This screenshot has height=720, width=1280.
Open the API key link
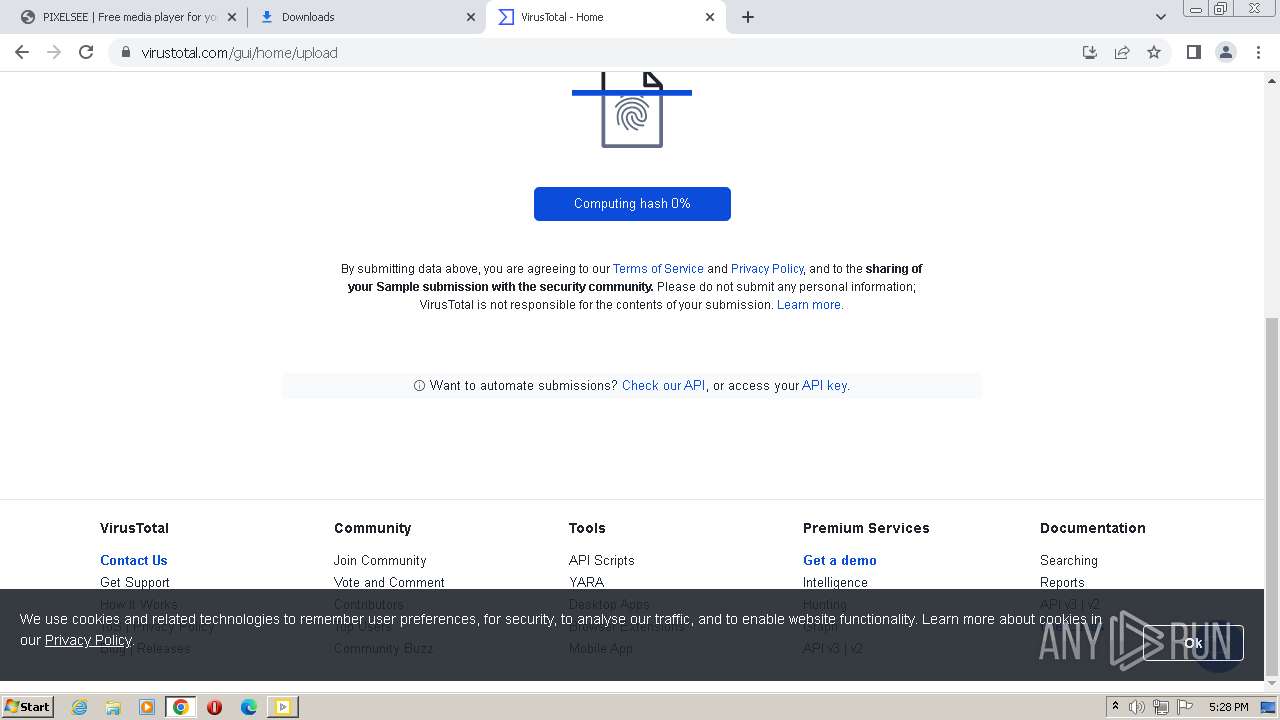[825, 386]
